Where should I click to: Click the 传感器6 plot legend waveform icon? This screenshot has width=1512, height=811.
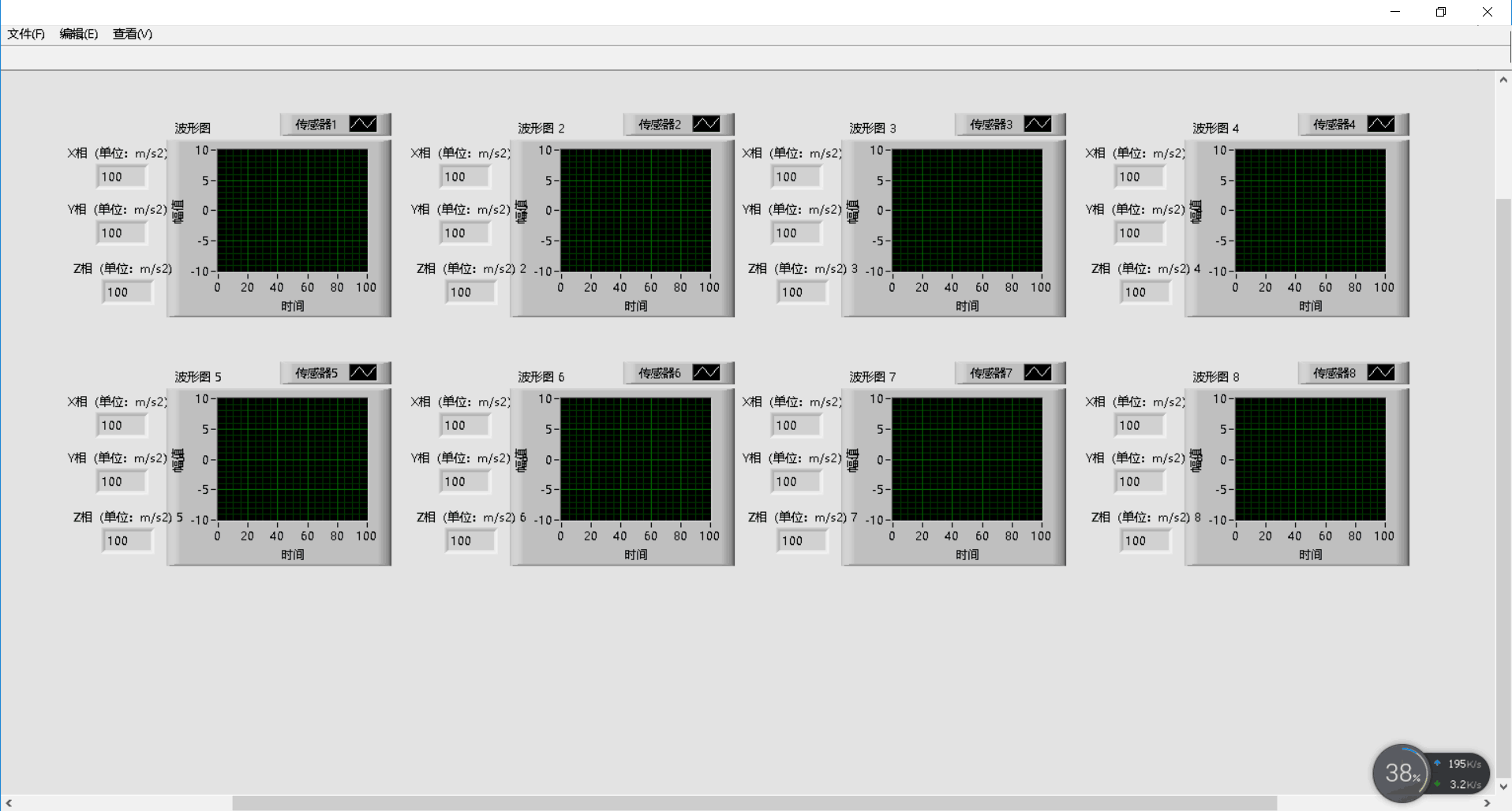[706, 372]
